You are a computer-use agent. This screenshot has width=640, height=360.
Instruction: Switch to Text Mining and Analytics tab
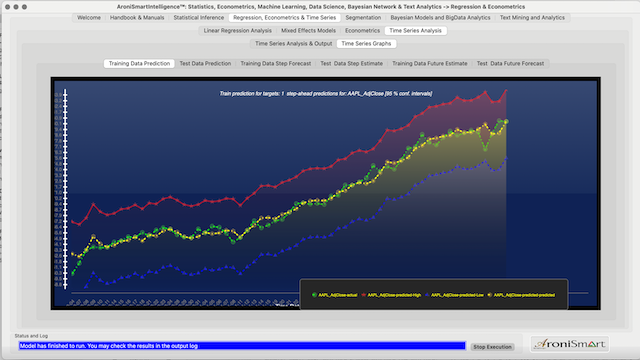coord(532,18)
